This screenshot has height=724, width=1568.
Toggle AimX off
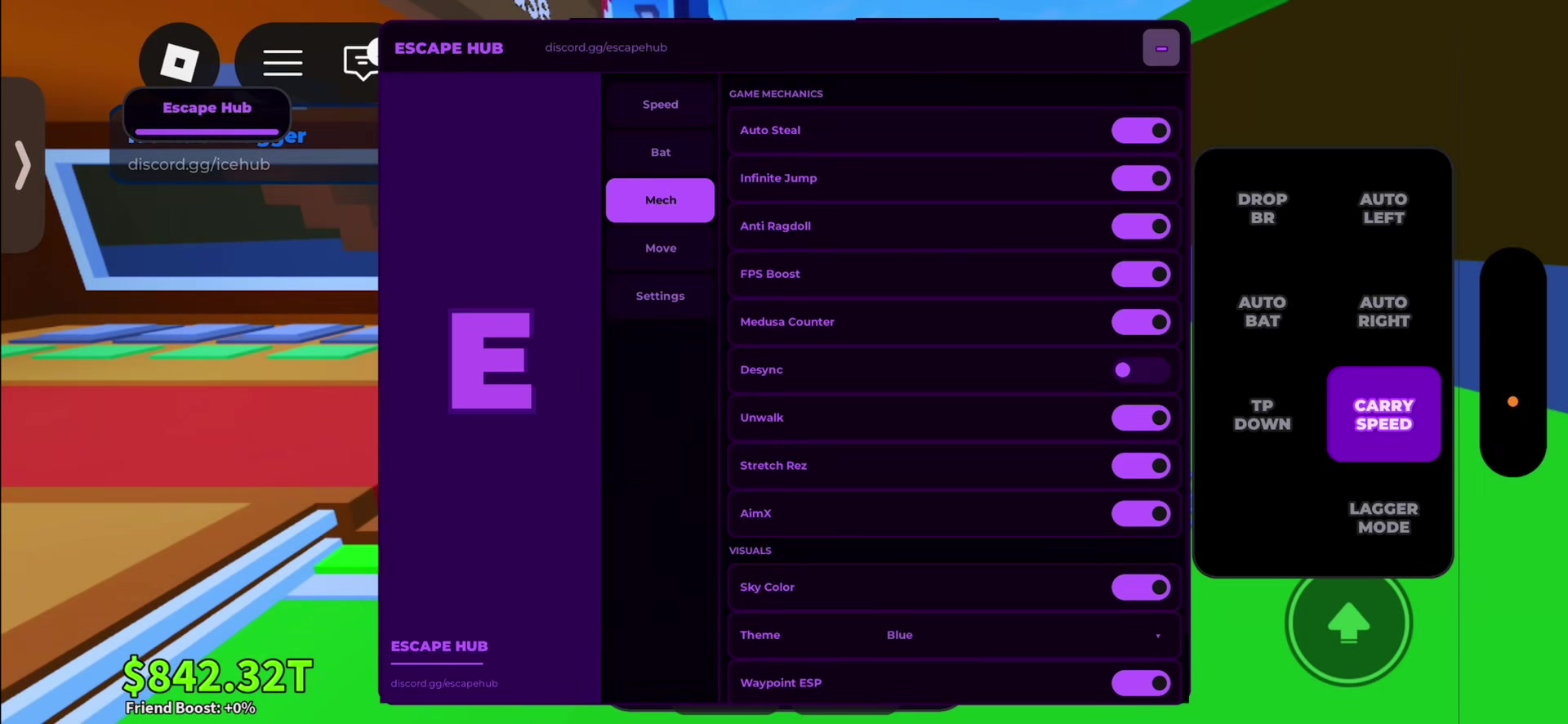point(1141,514)
